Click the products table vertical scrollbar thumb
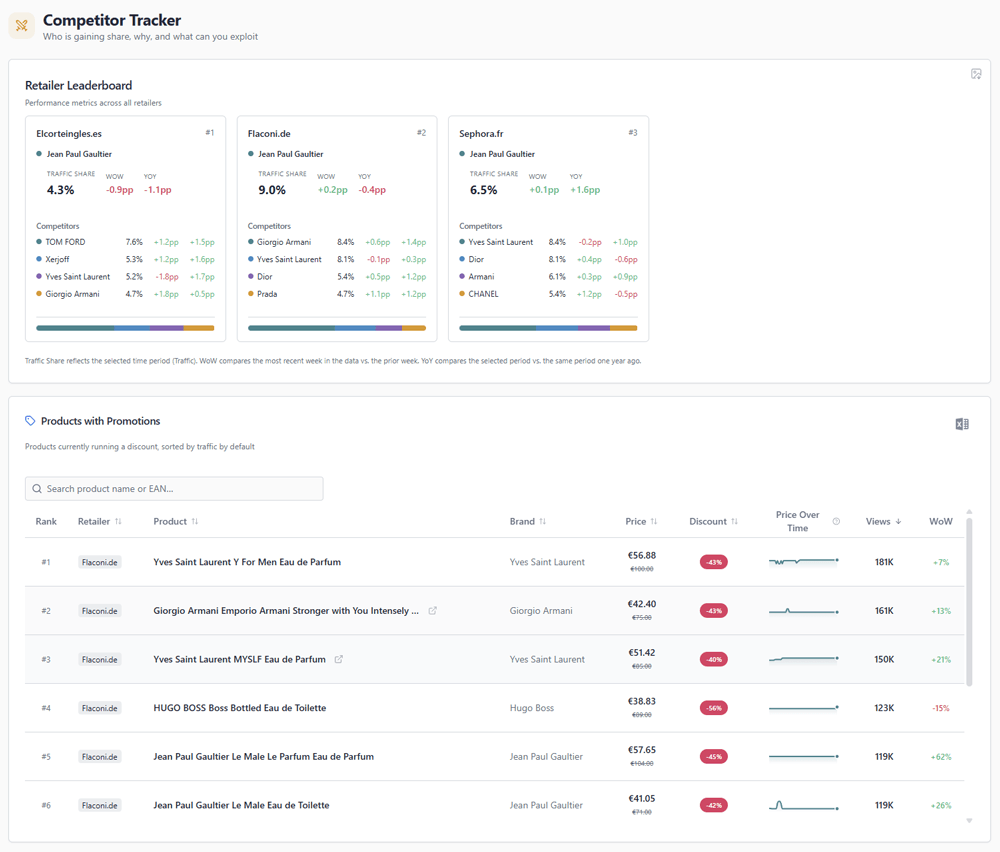This screenshot has height=852, width=1000. pos(969,602)
